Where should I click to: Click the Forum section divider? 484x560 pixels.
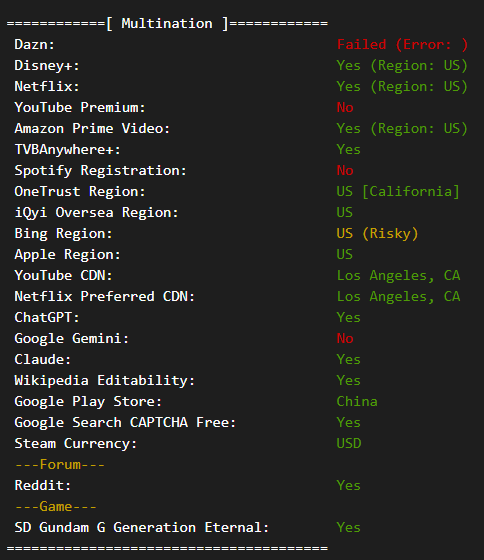point(60,465)
